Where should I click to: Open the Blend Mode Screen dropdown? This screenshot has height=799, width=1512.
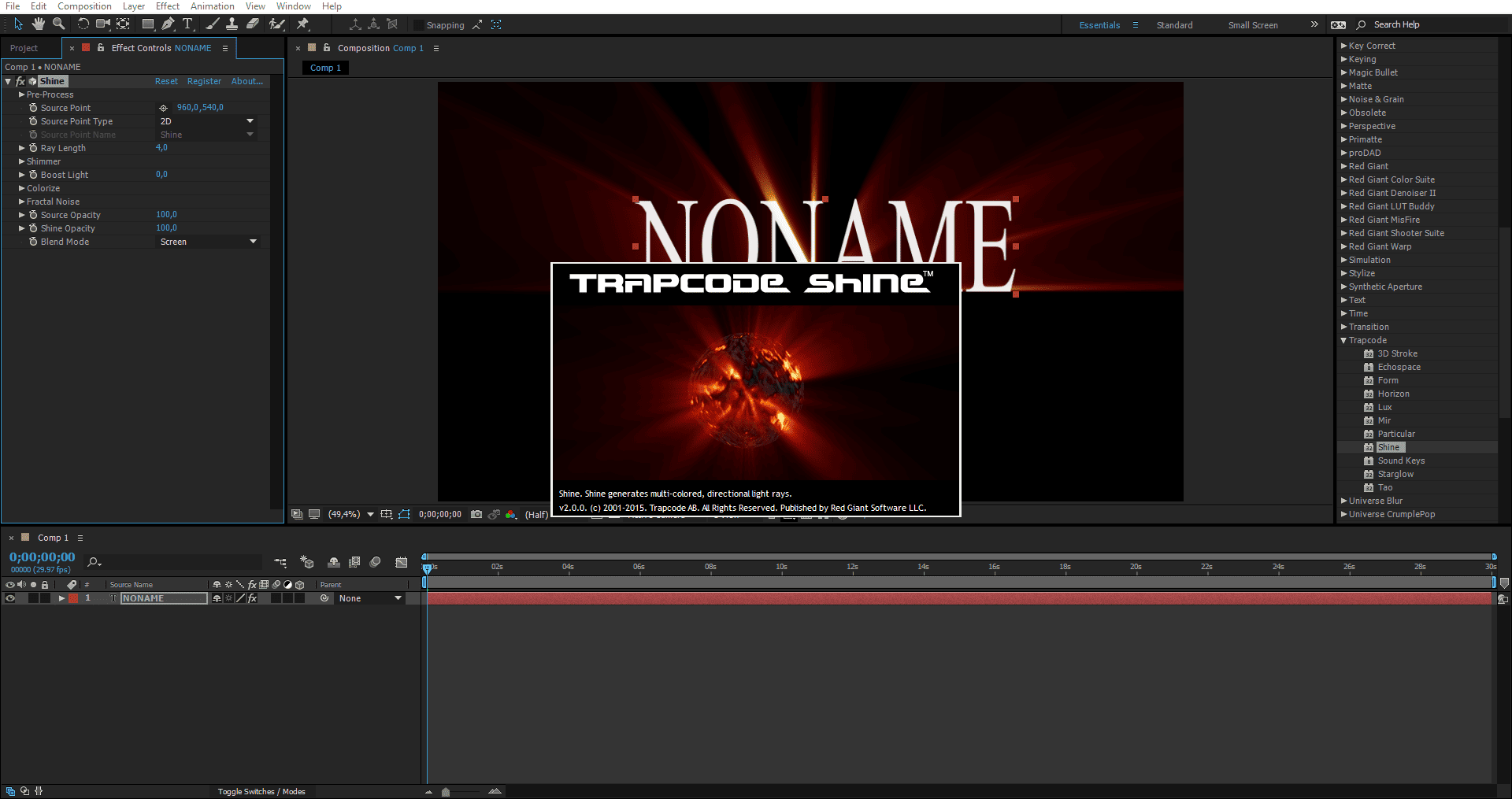[x=209, y=242]
